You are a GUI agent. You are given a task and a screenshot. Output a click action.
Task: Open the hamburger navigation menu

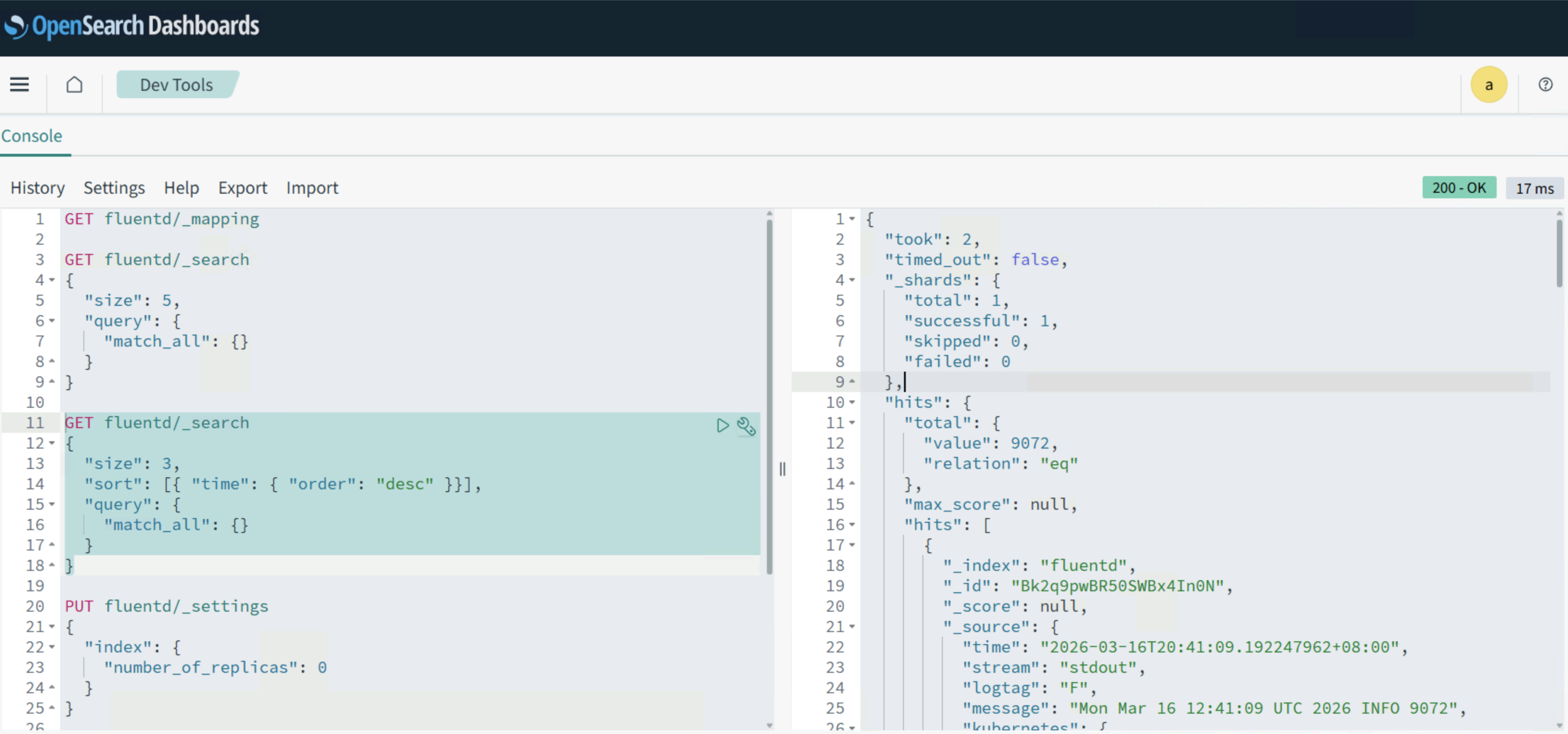tap(19, 85)
